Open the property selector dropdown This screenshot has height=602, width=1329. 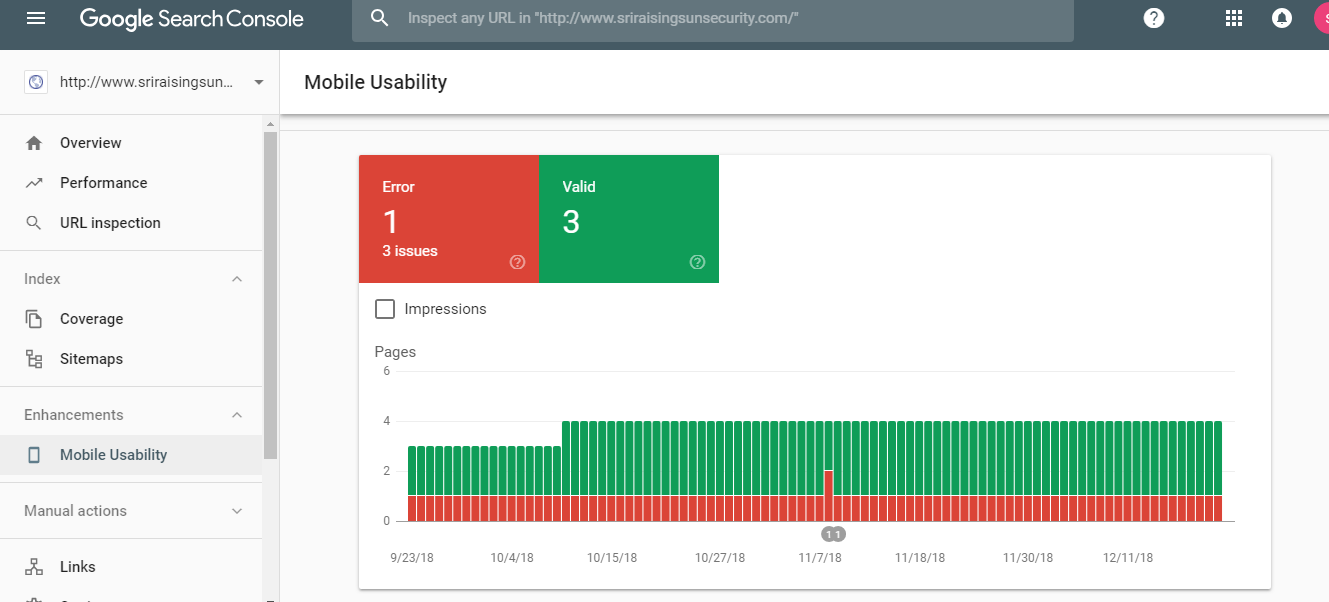click(x=258, y=82)
